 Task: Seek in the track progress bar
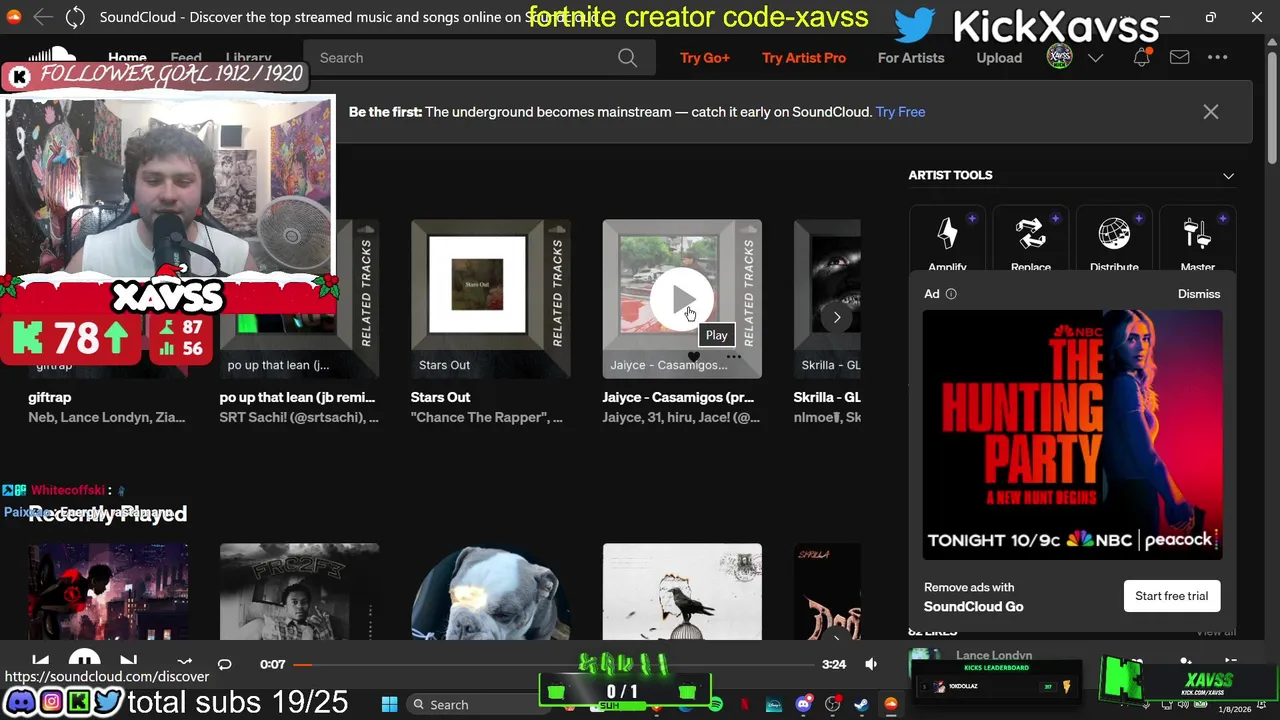[553, 664]
